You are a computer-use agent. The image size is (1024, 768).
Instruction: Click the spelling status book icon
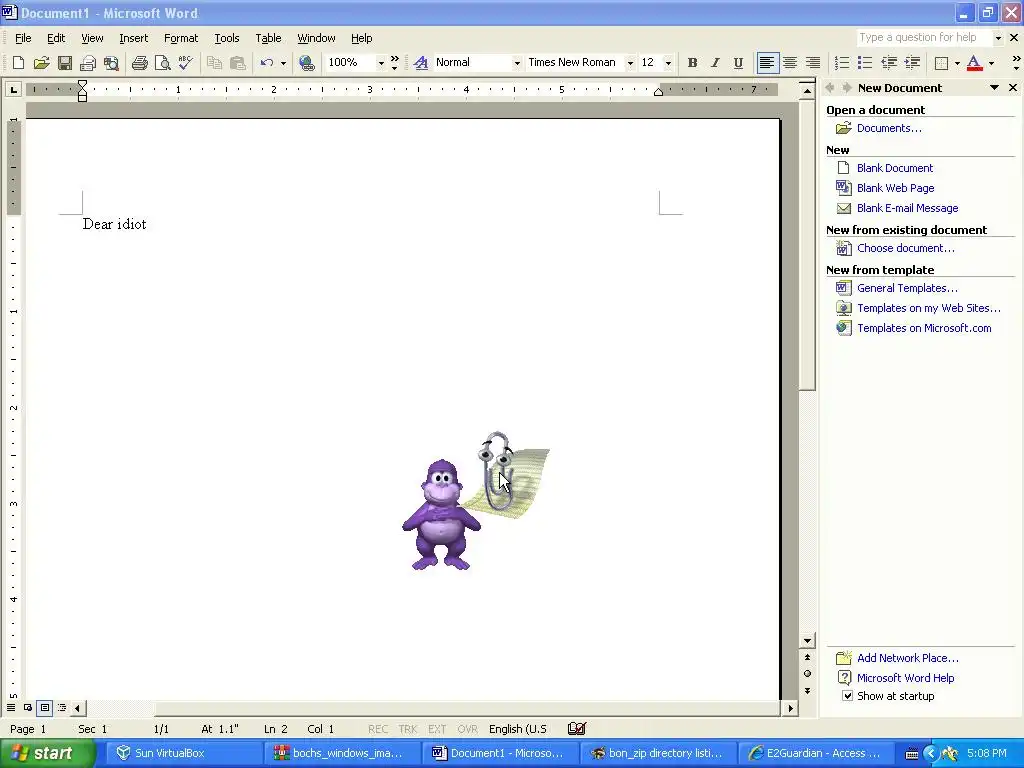pyautogui.click(x=577, y=728)
